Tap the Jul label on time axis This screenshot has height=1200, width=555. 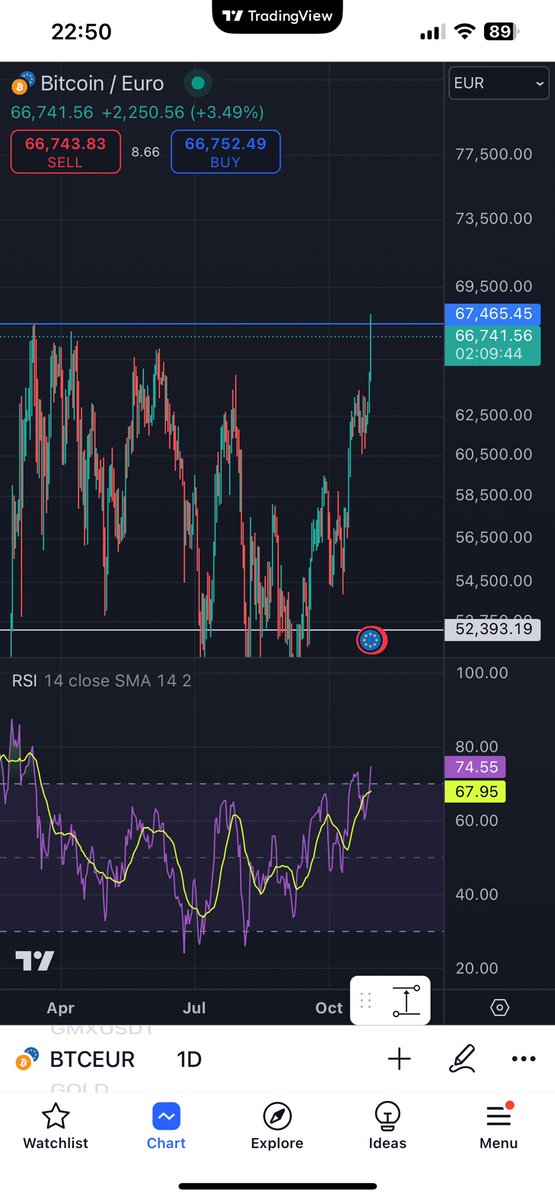point(194,1008)
